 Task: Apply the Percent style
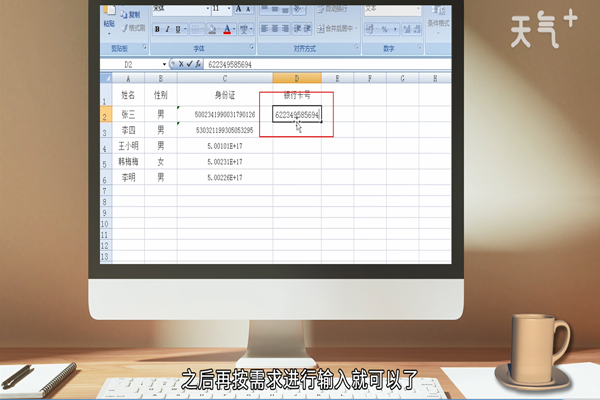(384, 29)
